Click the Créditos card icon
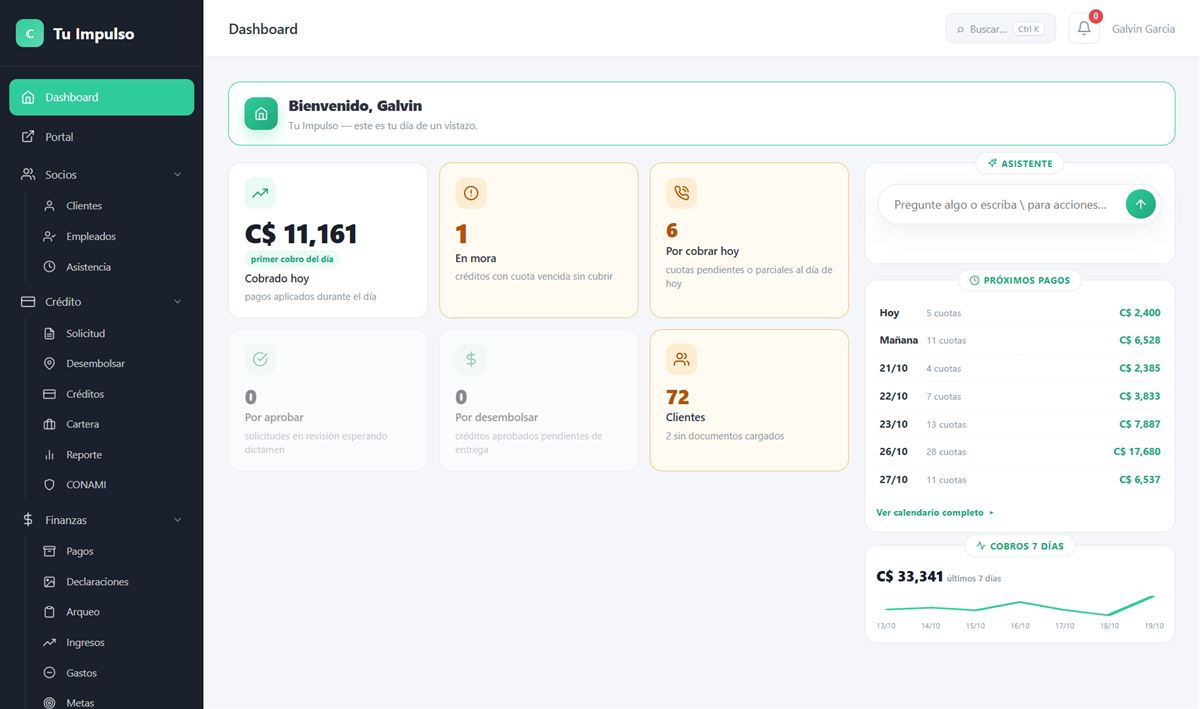 coord(49,394)
